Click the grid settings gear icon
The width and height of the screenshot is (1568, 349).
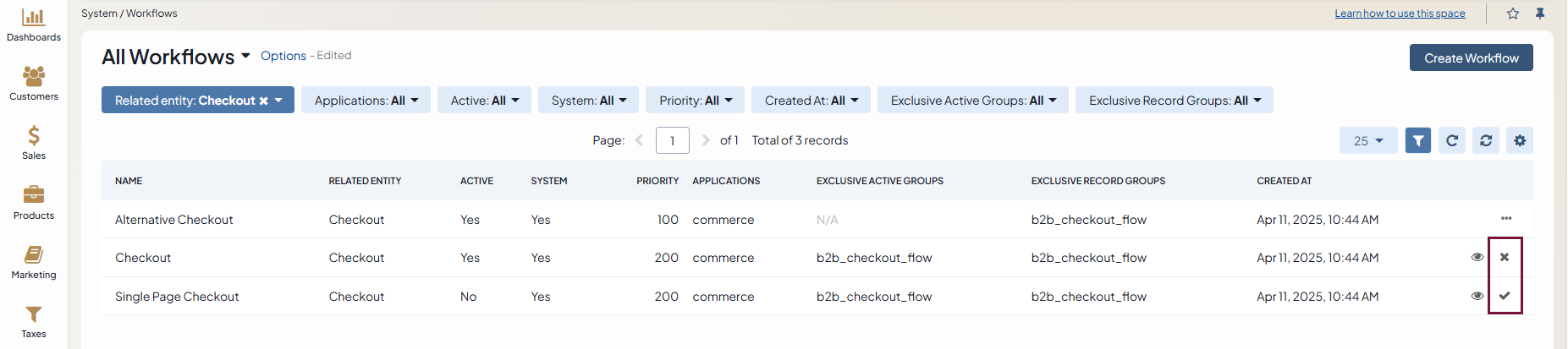[x=1520, y=140]
